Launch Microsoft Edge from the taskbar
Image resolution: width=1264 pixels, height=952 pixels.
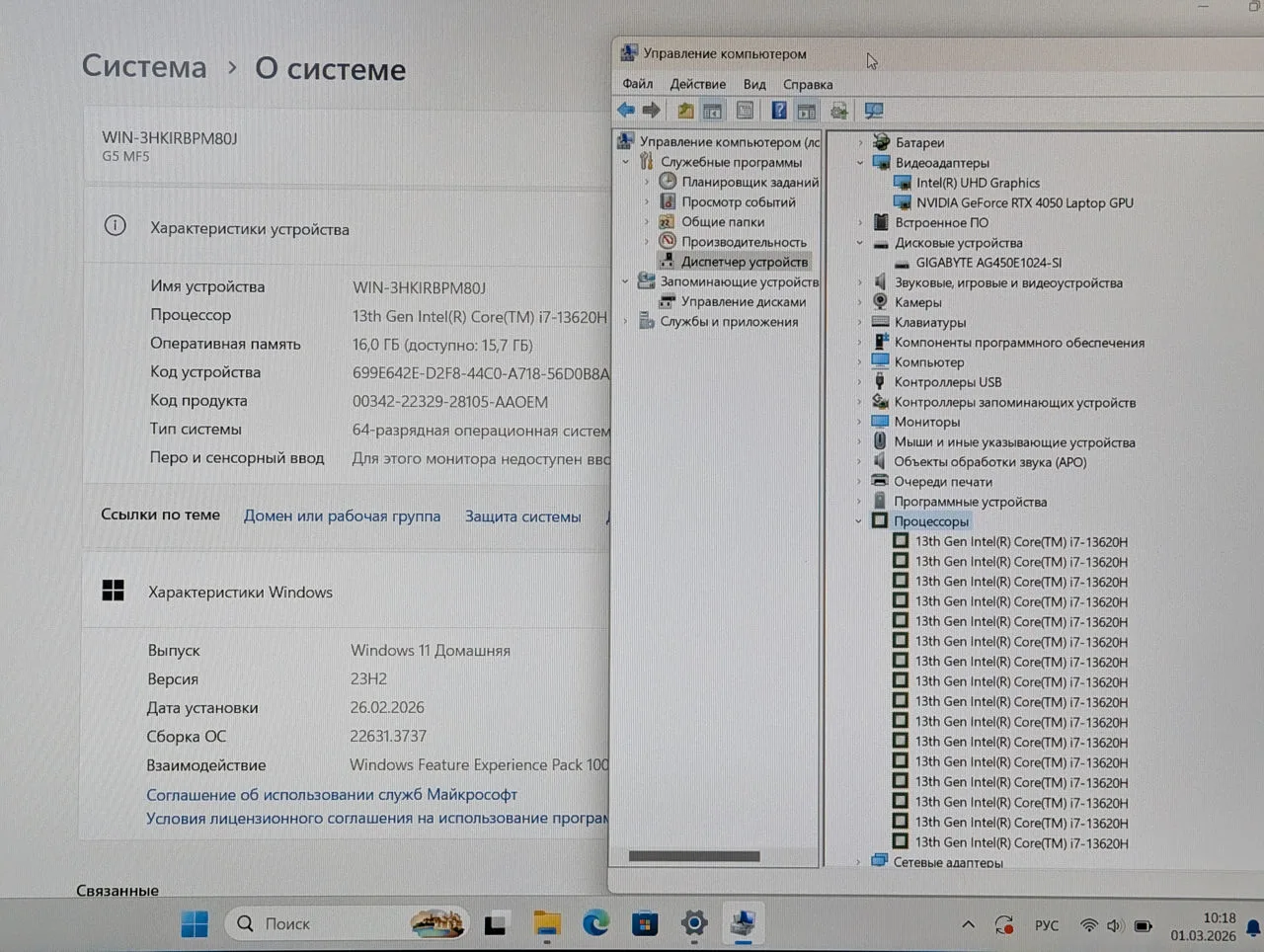[595, 923]
